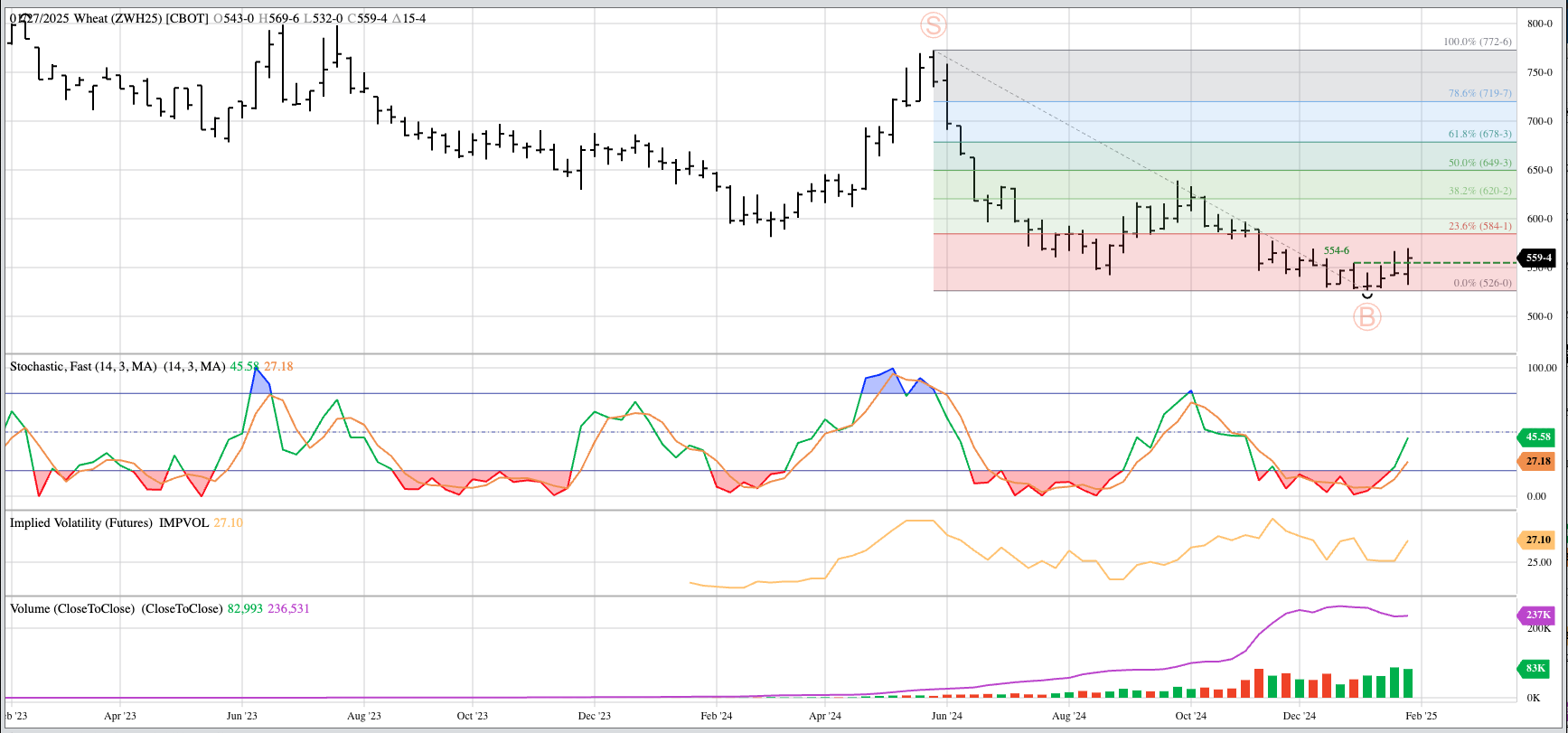Click the Oct '24 date axis label
This screenshot has width=1568, height=733.
click(1190, 716)
